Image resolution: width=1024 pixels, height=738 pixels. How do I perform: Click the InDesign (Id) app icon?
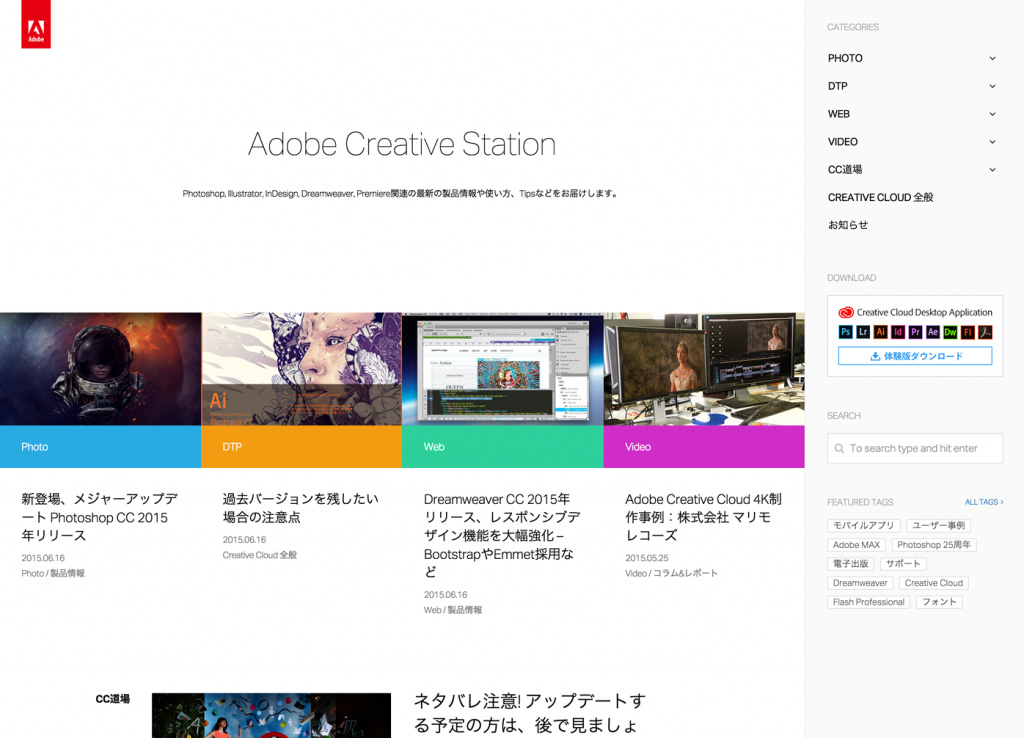pyautogui.click(x=898, y=332)
